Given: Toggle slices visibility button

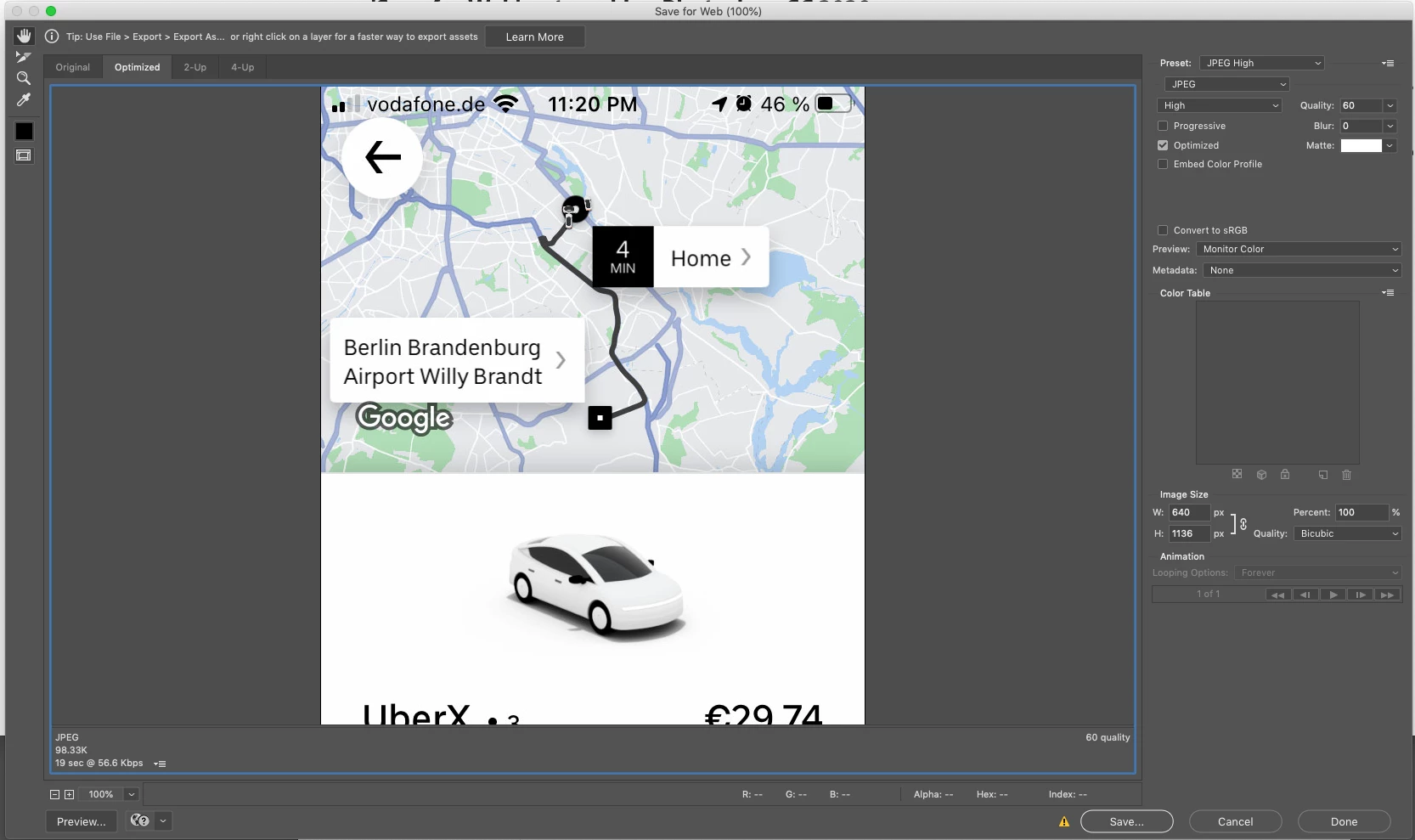Looking at the screenshot, I should [x=24, y=155].
